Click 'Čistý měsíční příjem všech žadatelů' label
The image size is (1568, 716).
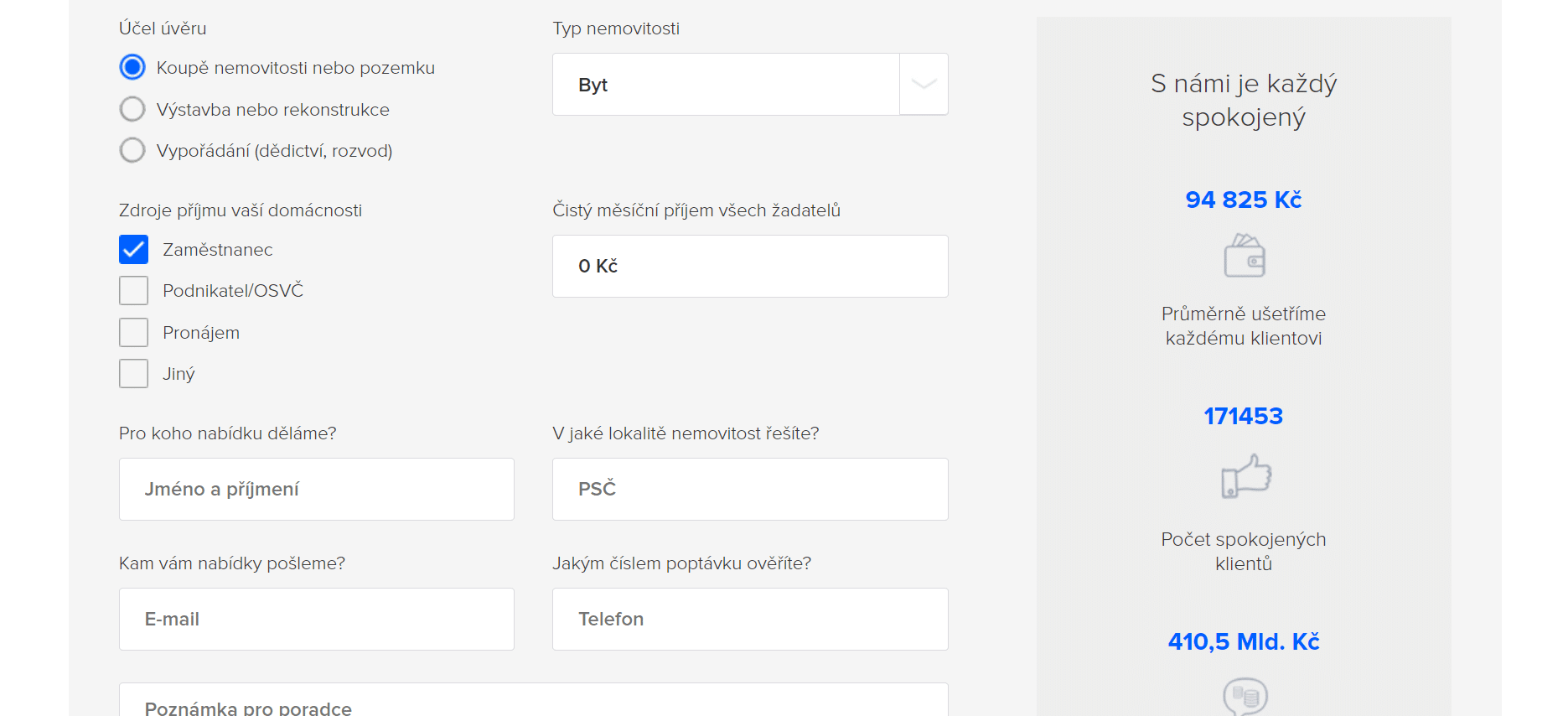click(x=696, y=210)
